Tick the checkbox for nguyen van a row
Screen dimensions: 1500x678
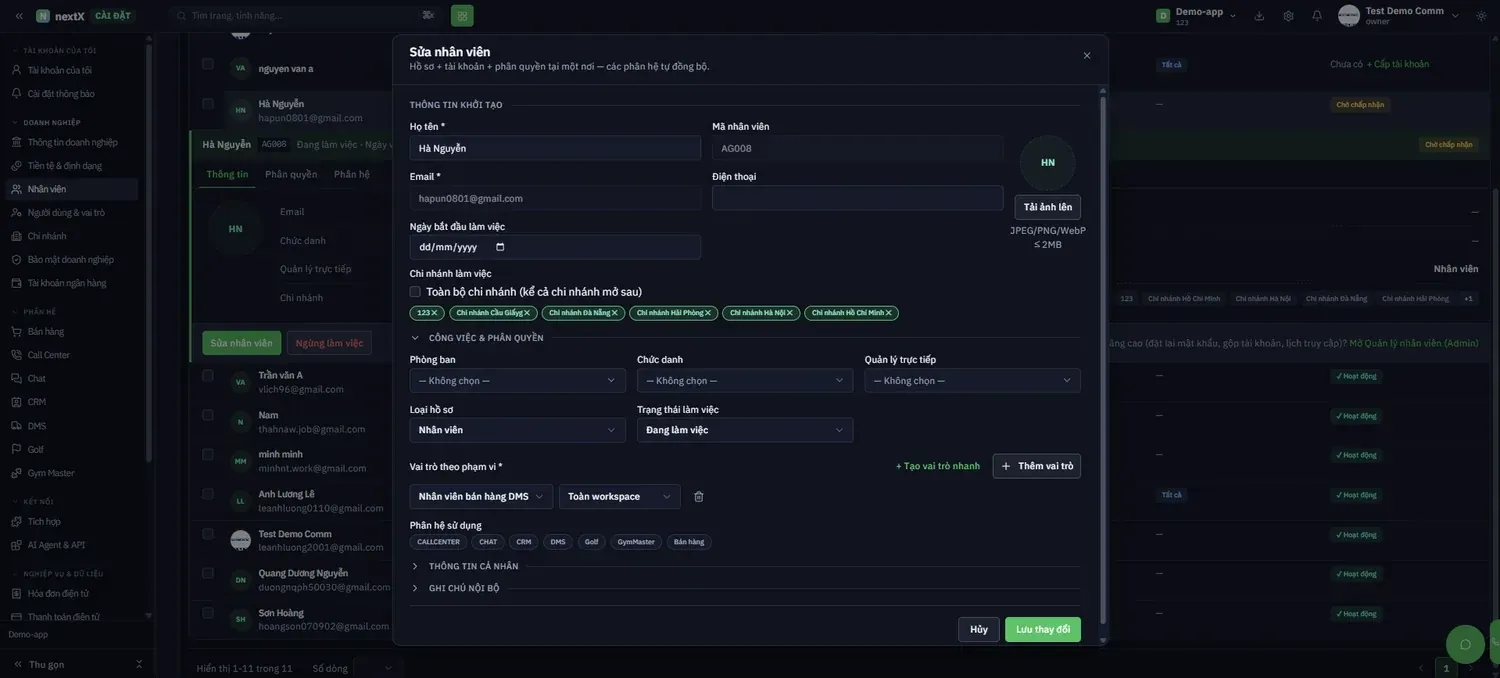[x=208, y=64]
